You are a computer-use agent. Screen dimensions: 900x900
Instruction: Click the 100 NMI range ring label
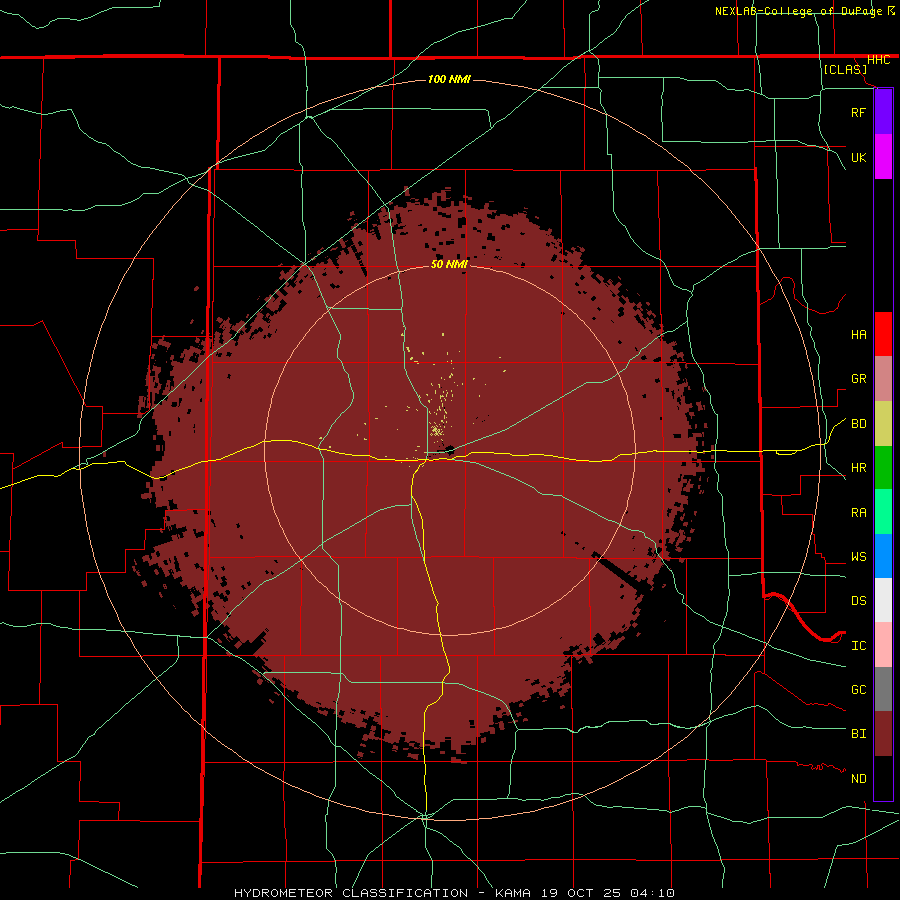[x=449, y=79]
